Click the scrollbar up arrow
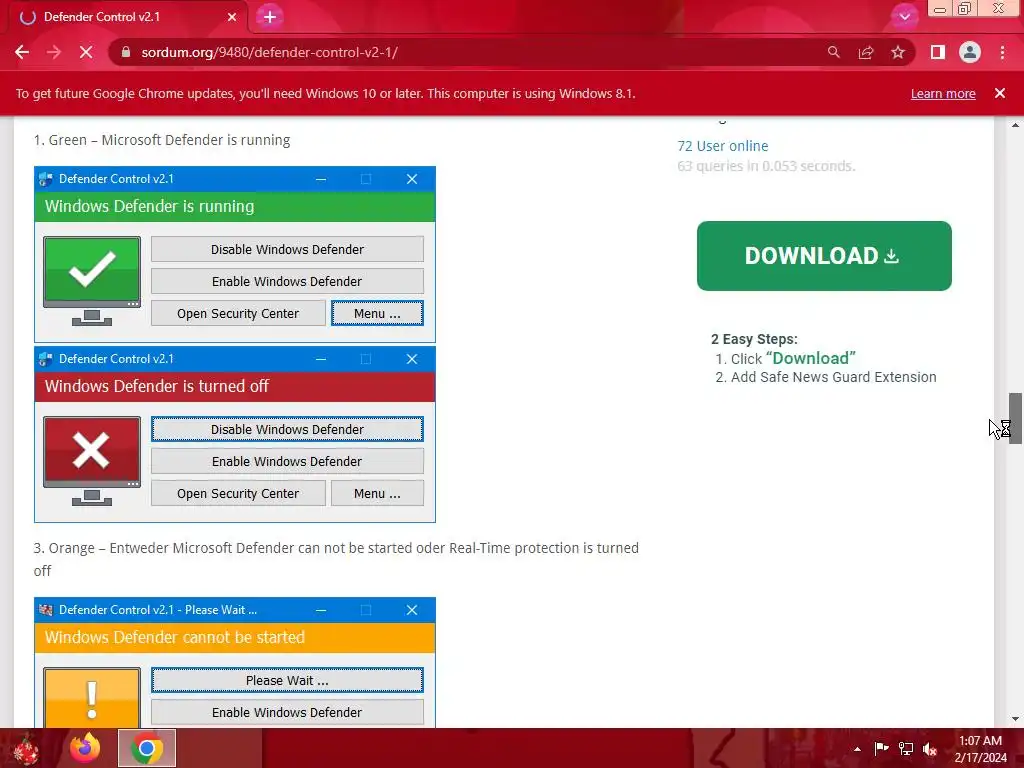 click(x=1016, y=125)
